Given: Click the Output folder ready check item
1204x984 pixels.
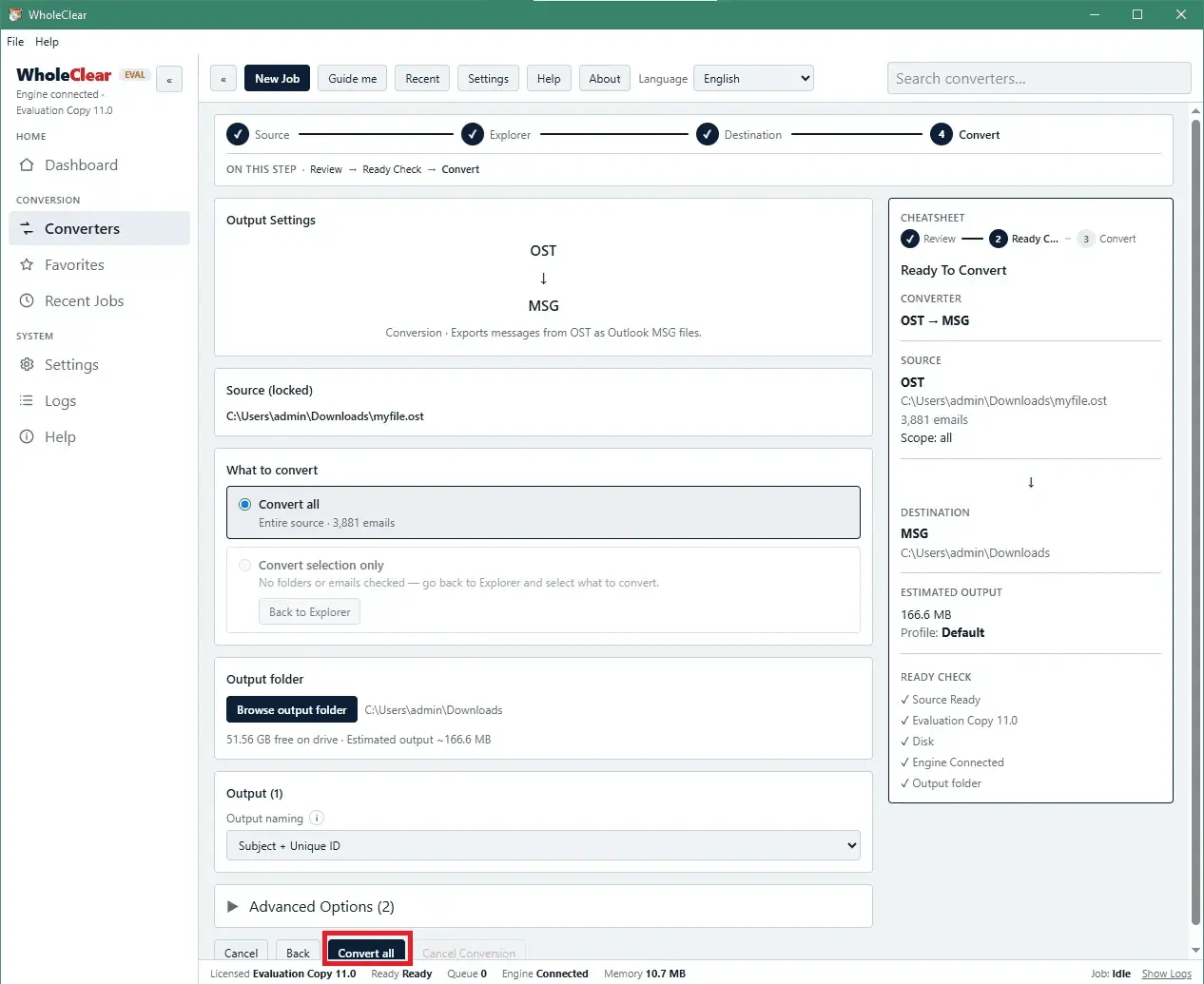Looking at the screenshot, I should tap(941, 783).
